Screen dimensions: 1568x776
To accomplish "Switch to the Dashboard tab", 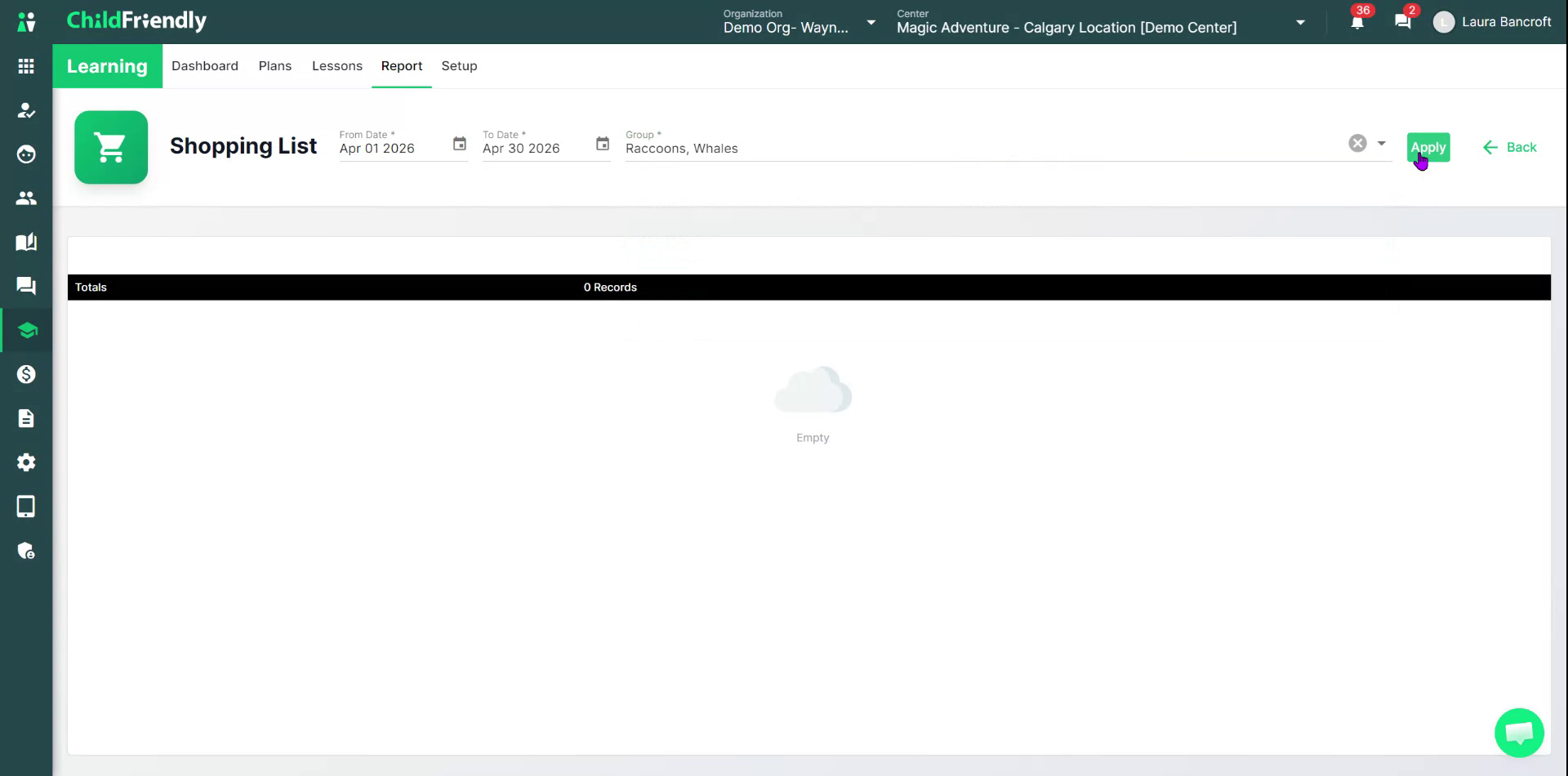I will [x=205, y=66].
